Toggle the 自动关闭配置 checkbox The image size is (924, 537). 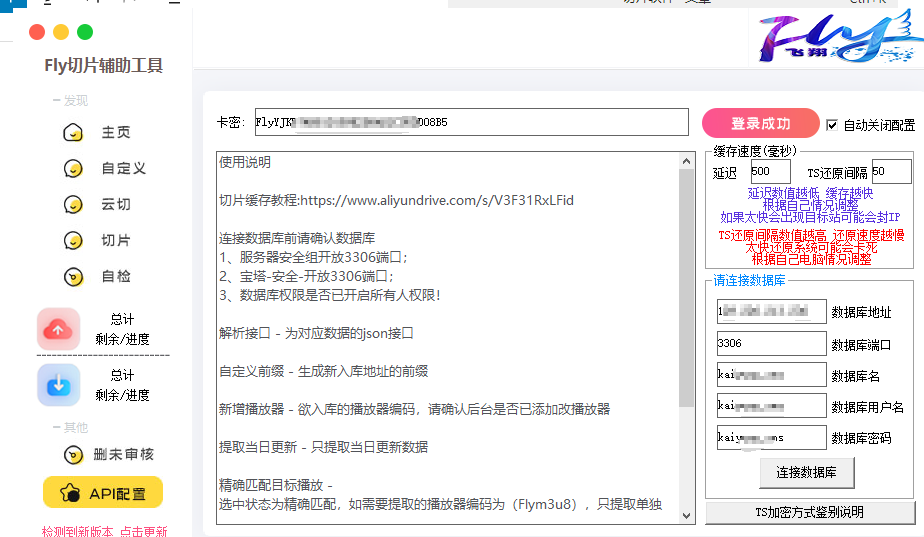point(832,125)
